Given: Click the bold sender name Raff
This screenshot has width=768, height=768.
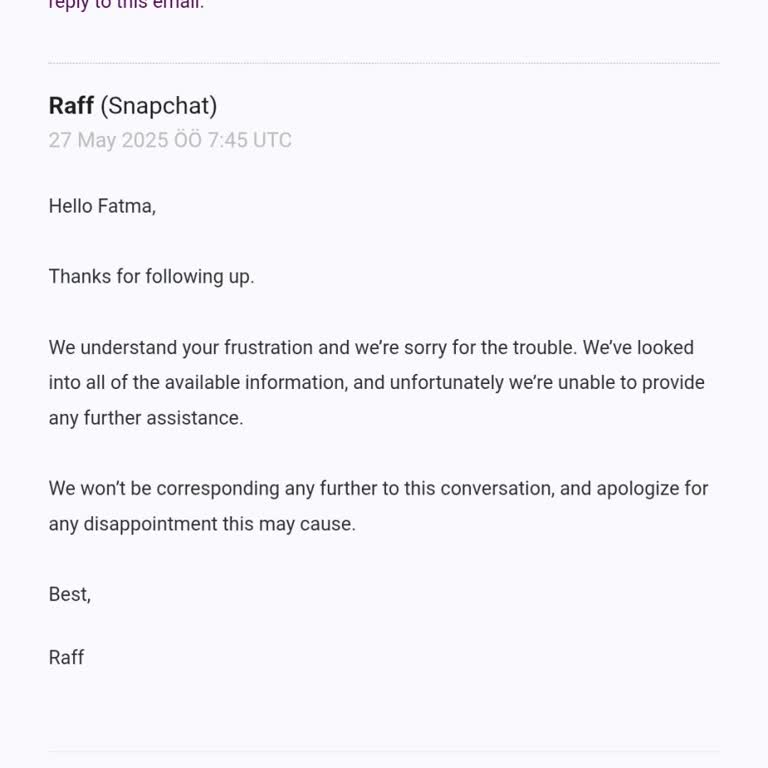Looking at the screenshot, I should coord(71,106).
